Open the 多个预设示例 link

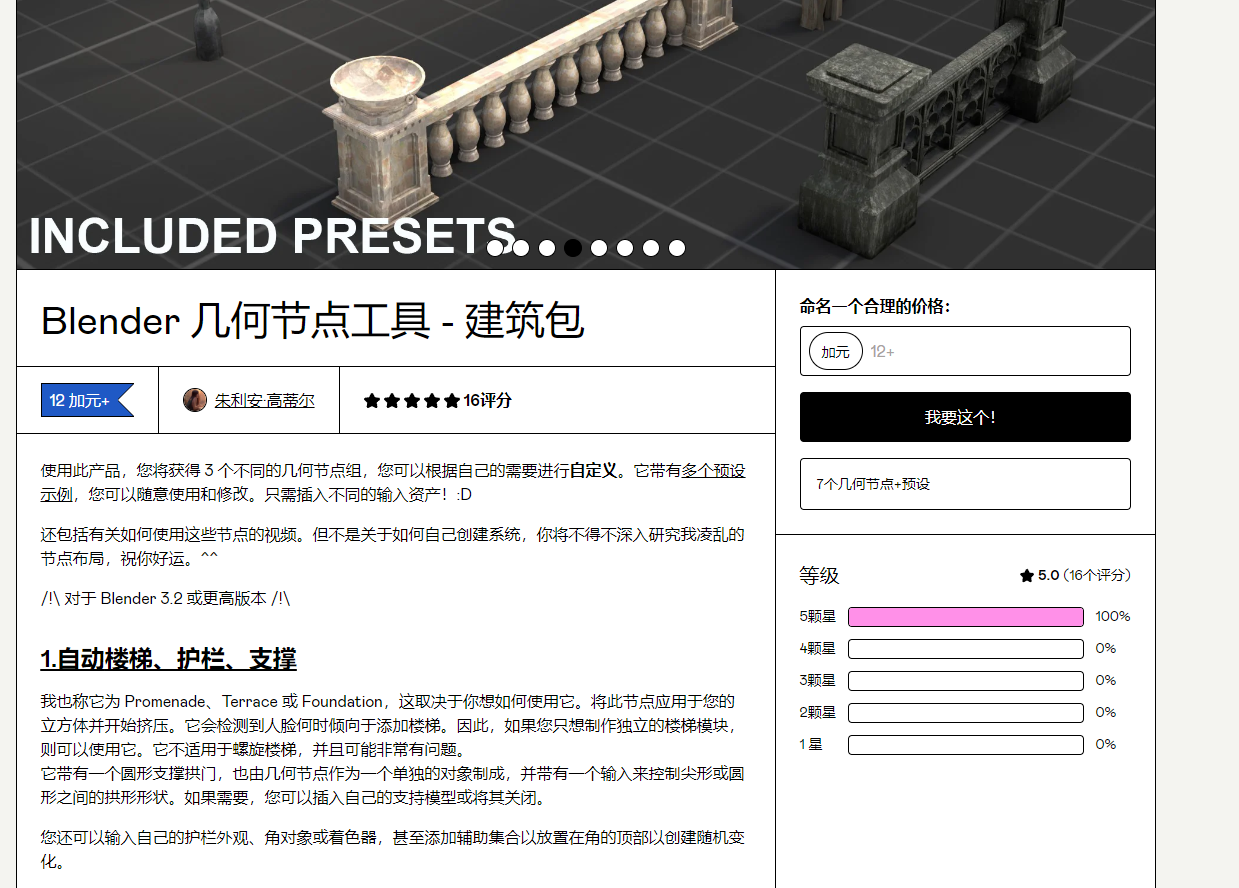click(x=713, y=470)
